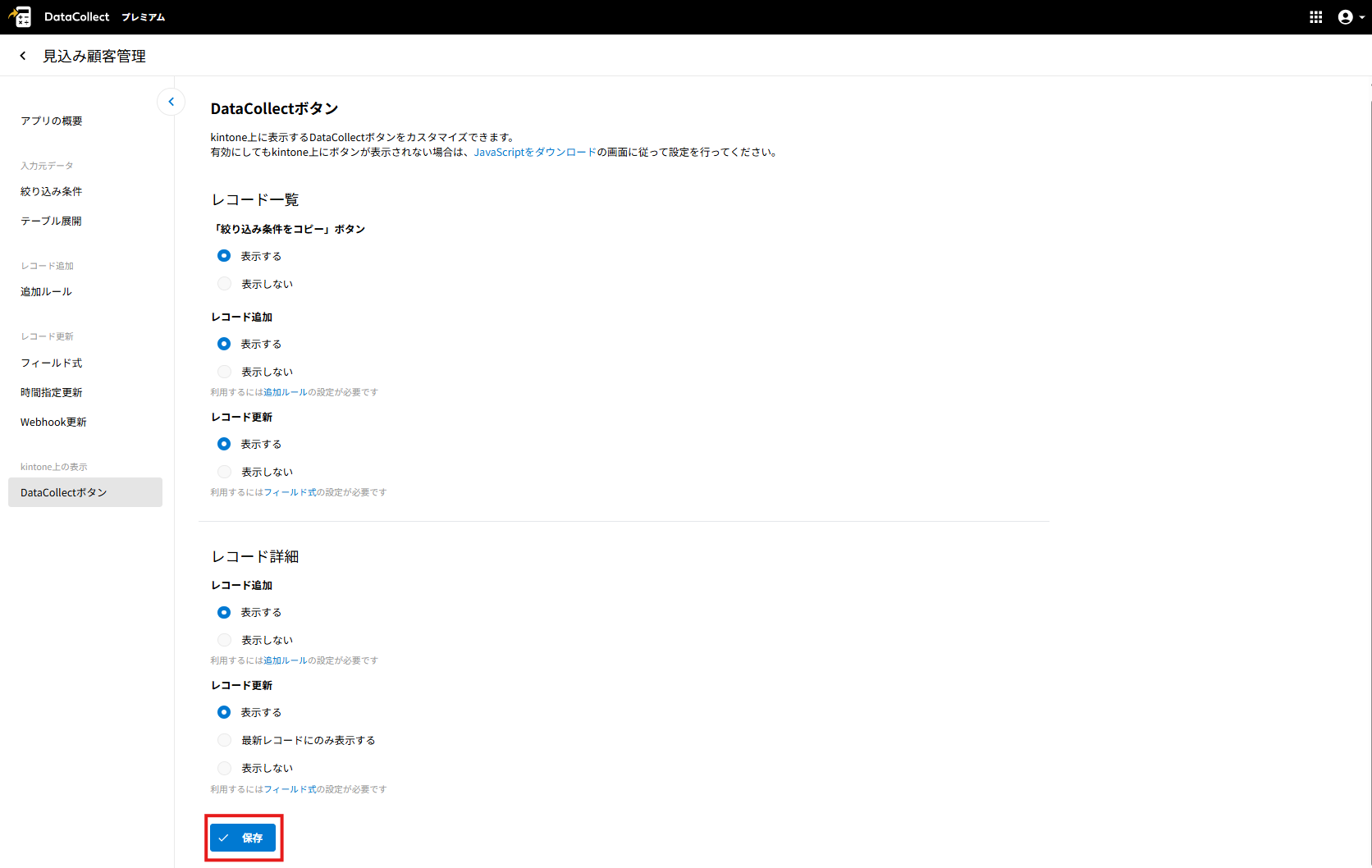Select 表示する for レコード一覧 レコード追加
The height and width of the screenshot is (868, 1372).
(x=224, y=344)
